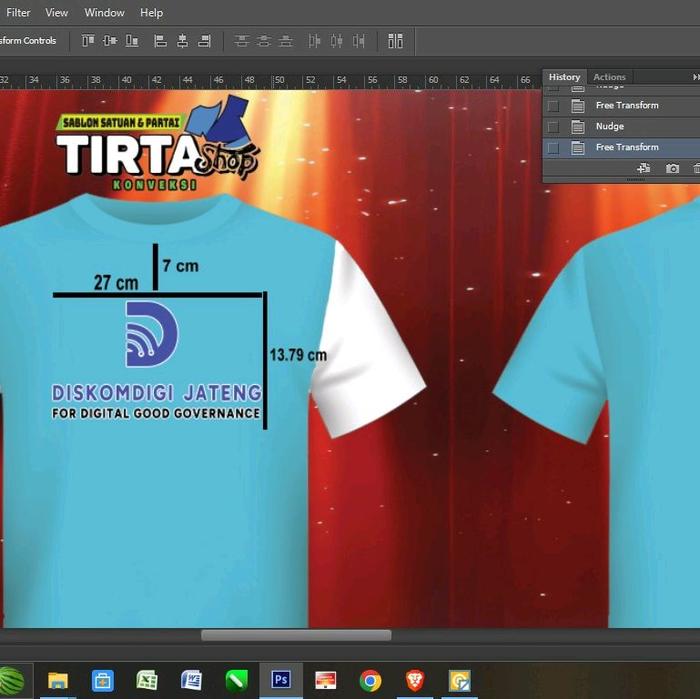
Task: Open File Explorer from the taskbar
Action: pyautogui.click(x=58, y=681)
